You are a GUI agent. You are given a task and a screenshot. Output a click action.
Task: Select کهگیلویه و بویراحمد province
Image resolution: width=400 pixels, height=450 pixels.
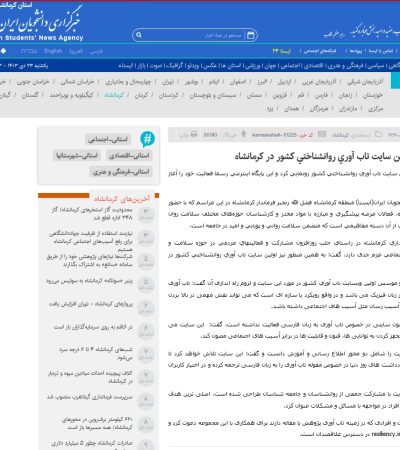coord(72,95)
